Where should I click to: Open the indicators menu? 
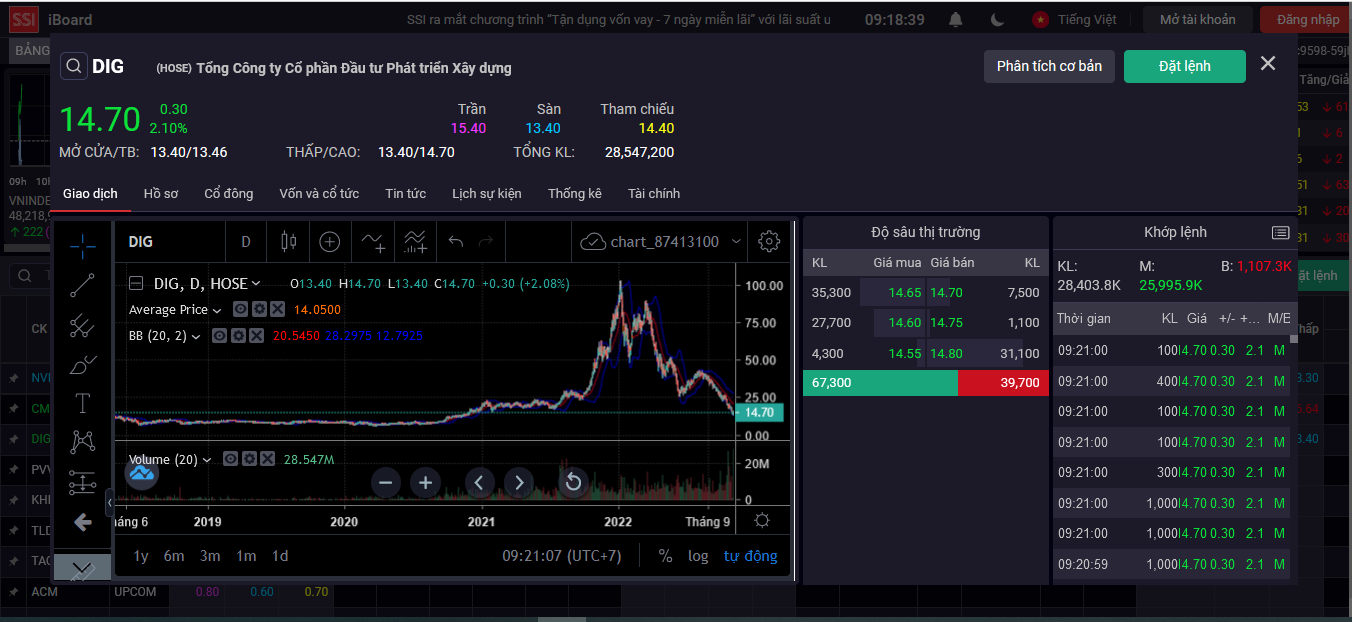[373, 241]
